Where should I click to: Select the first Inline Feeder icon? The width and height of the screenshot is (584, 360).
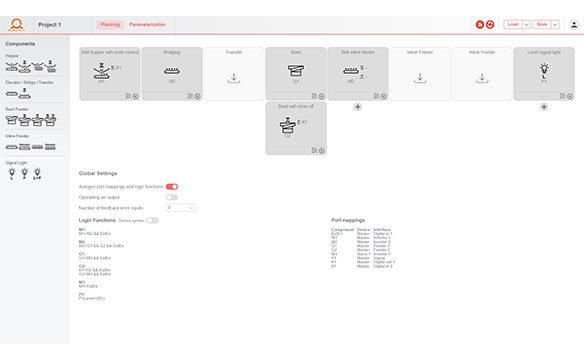click(12, 147)
